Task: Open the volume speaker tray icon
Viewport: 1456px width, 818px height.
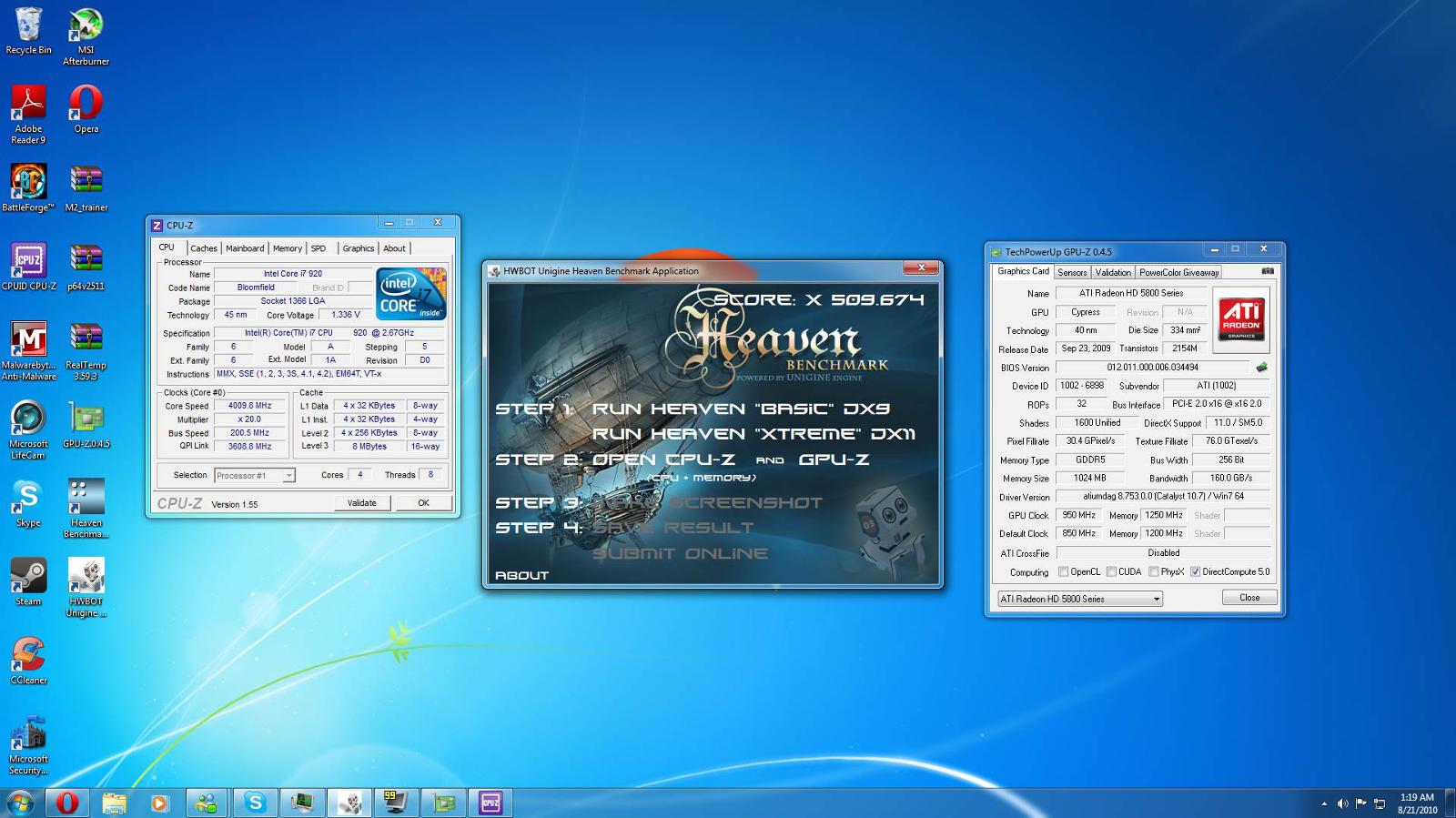Action: 1342,803
